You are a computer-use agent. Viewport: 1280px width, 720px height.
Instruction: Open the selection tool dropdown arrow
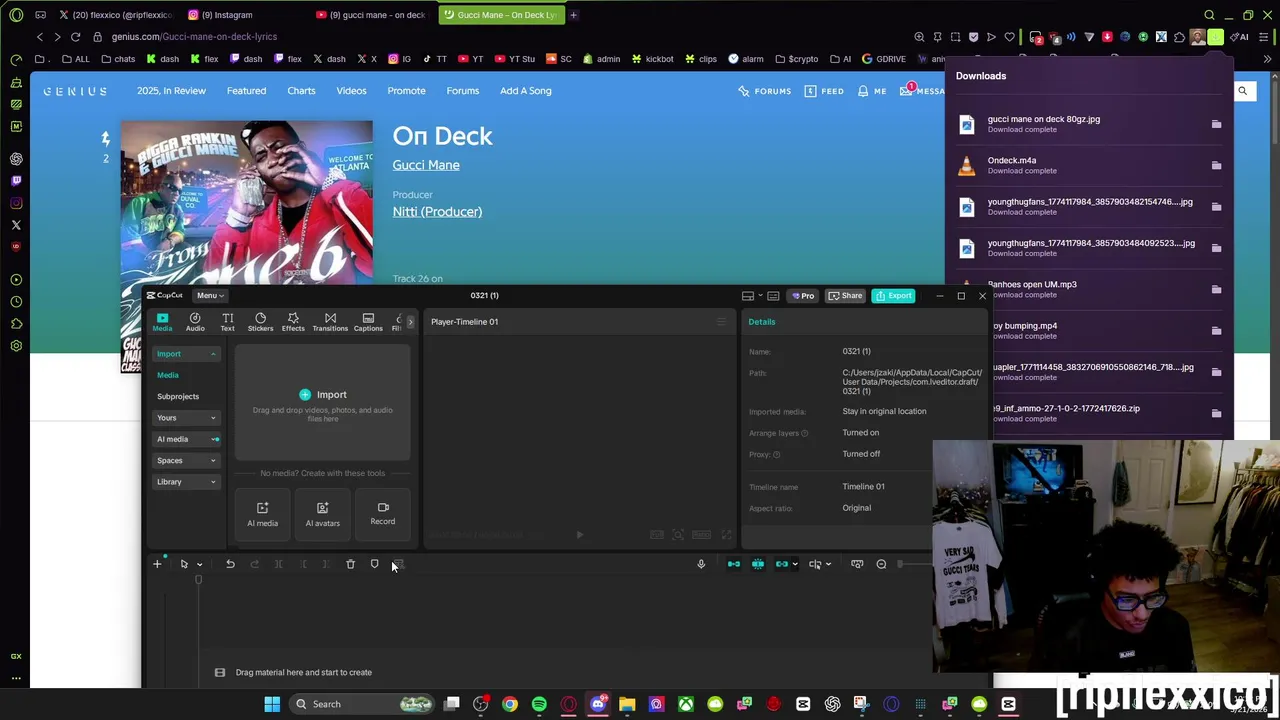click(199, 565)
